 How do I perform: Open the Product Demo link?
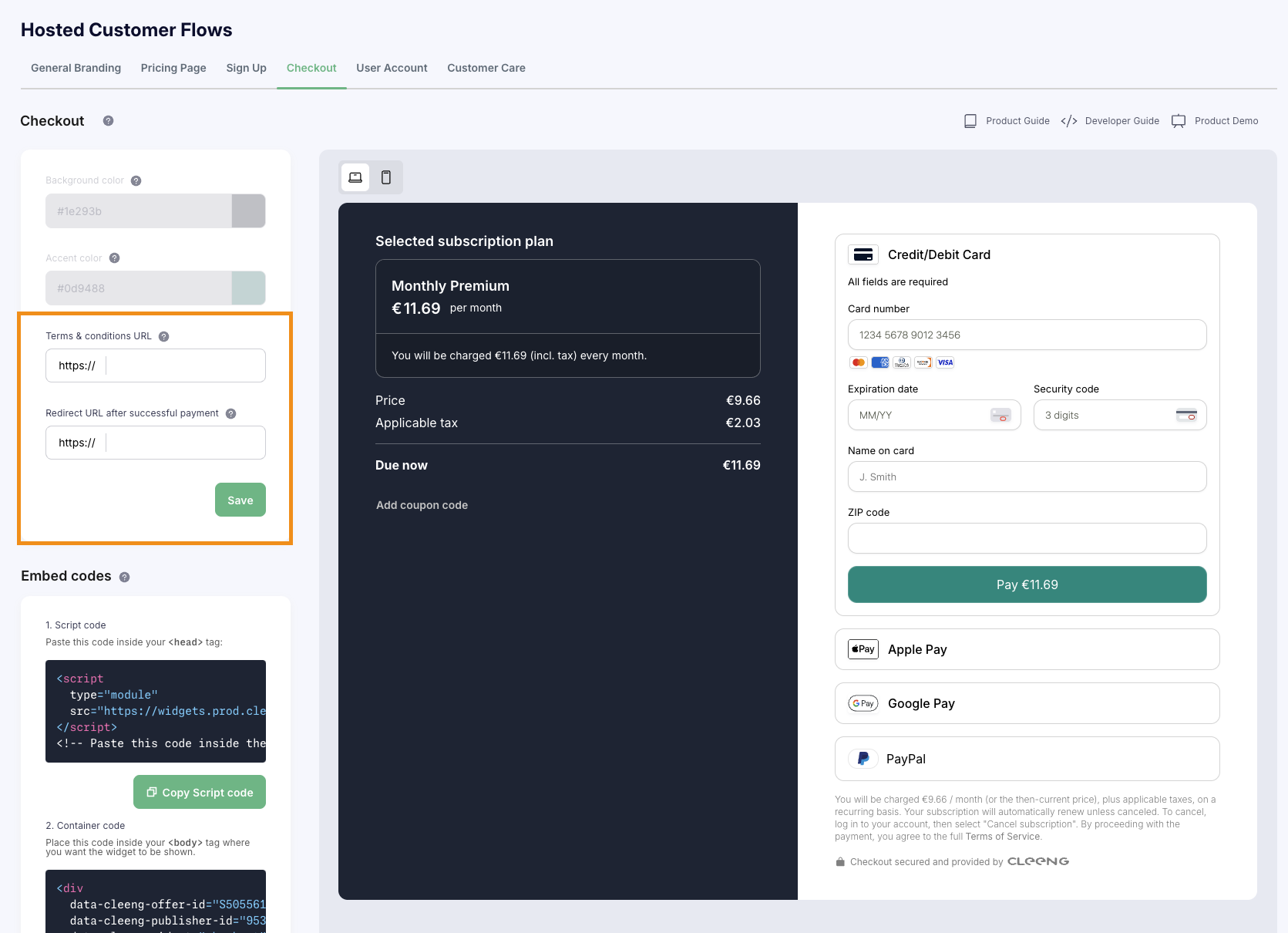point(1226,121)
